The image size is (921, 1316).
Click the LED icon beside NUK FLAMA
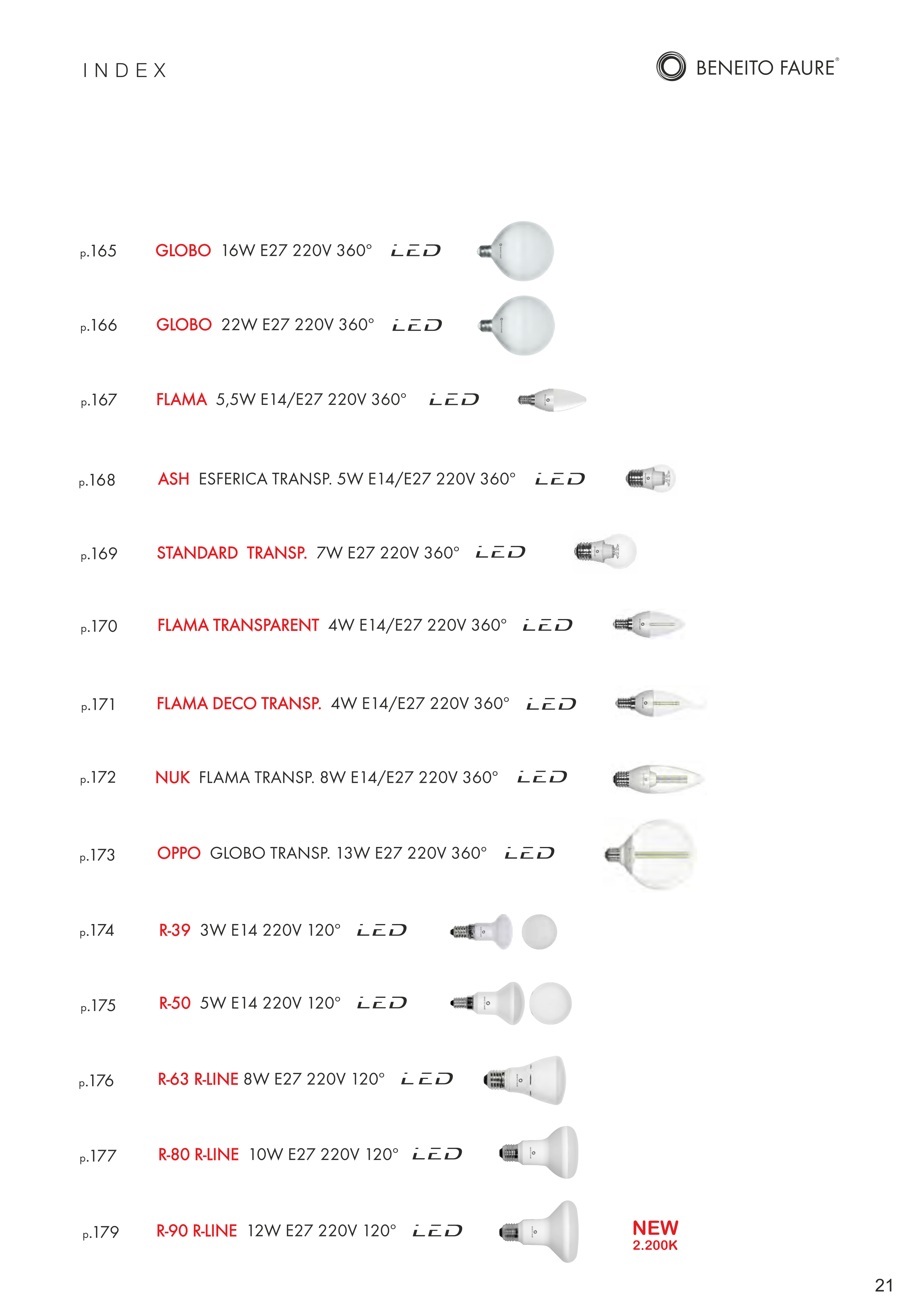tap(542, 777)
